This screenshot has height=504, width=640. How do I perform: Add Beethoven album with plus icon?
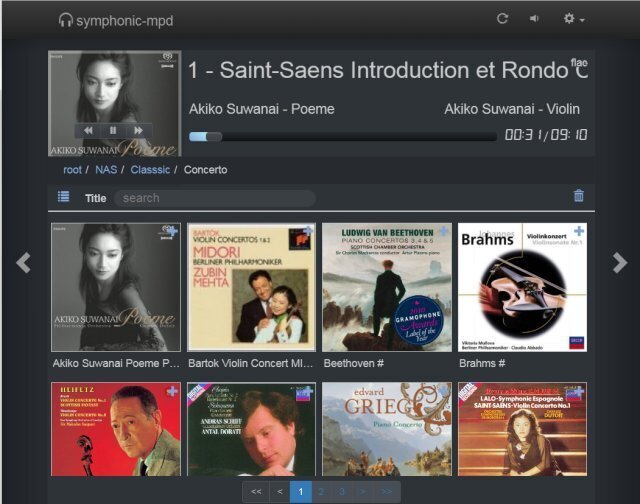[443, 231]
